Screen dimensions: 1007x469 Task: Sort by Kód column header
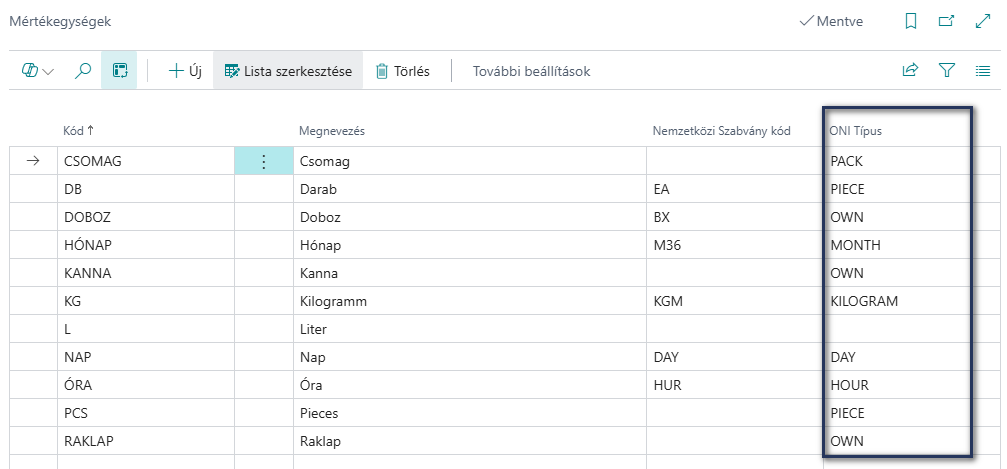79,130
